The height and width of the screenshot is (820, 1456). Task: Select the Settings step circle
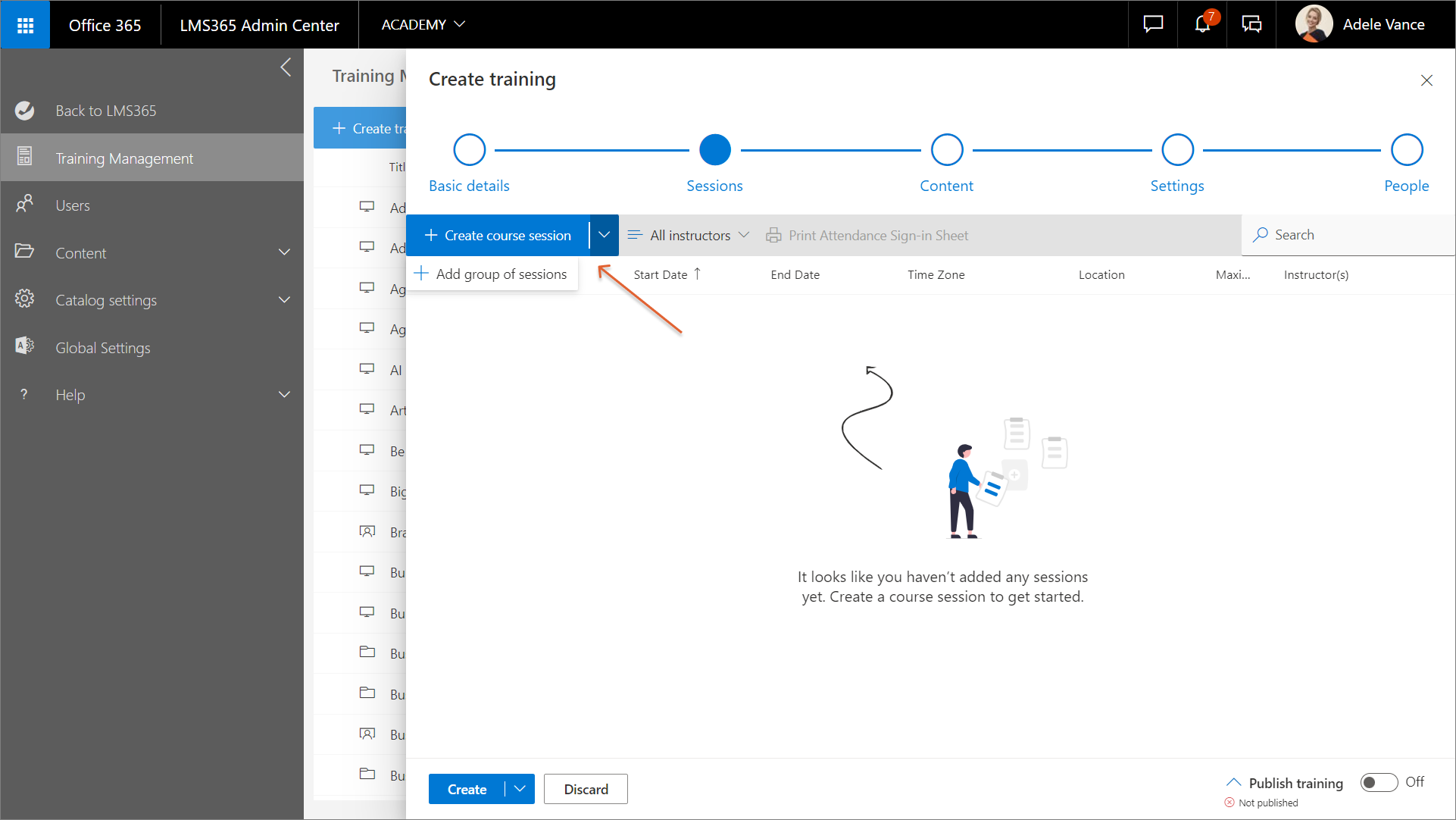pyautogui.click(x=1177, y=150)
